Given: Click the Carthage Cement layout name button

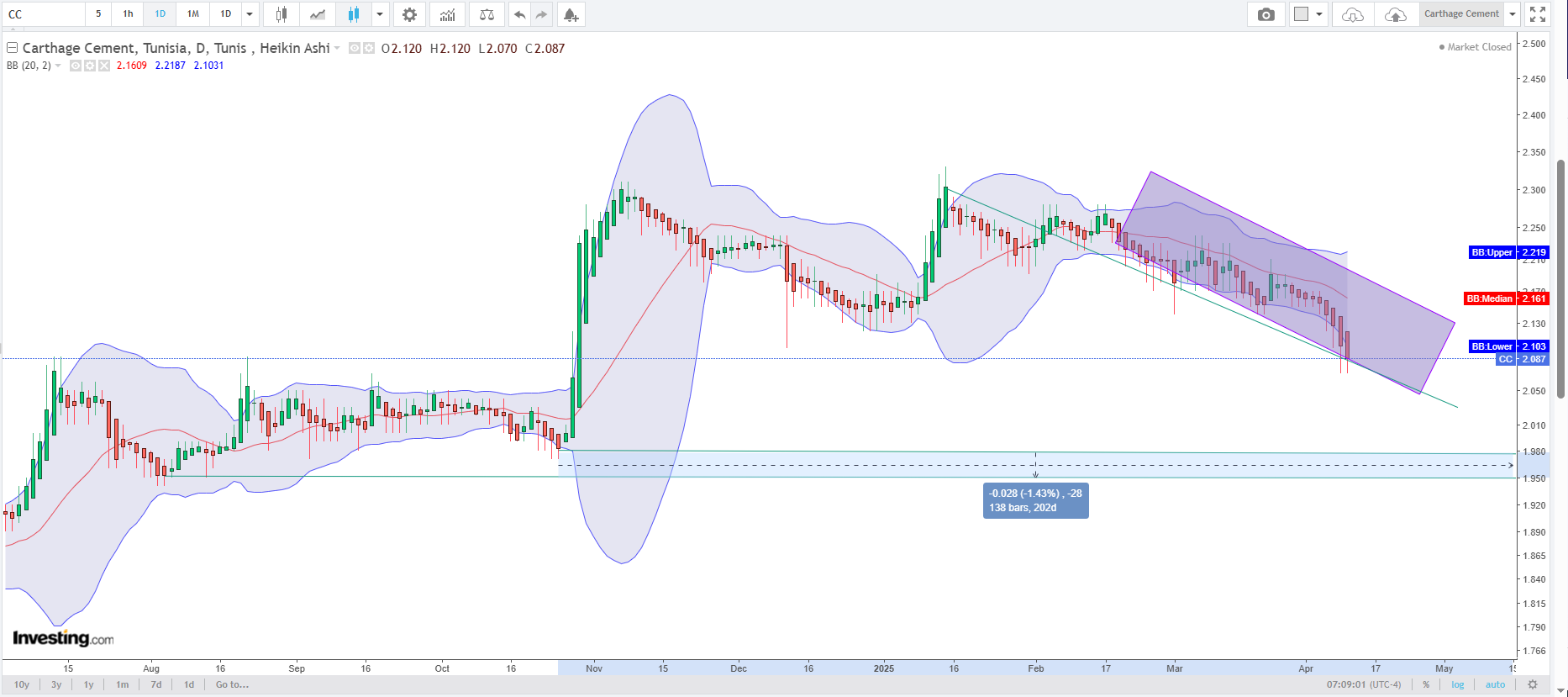Looking at the screenshot, I should (1461, 14).
